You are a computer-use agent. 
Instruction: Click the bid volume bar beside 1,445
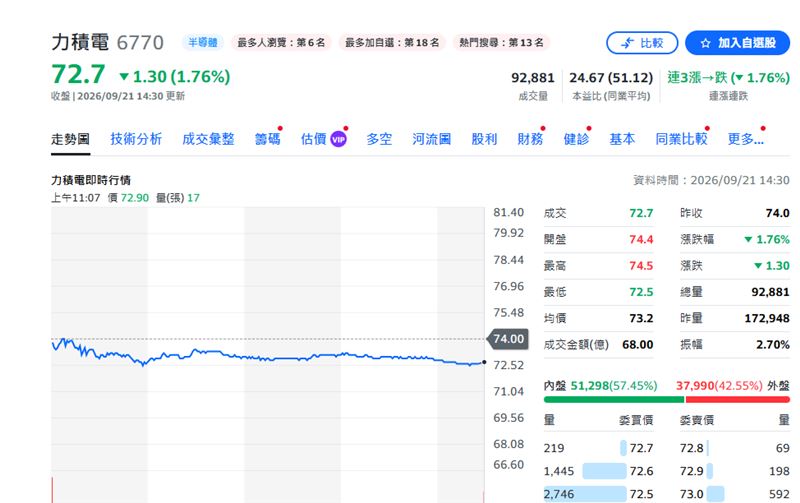point(604,471)
